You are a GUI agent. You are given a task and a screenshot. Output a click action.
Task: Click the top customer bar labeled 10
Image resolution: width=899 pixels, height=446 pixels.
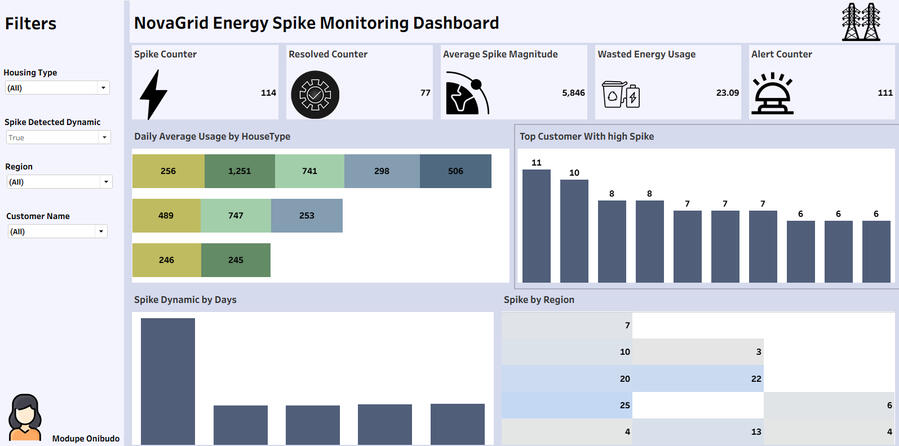pos(574,231)
